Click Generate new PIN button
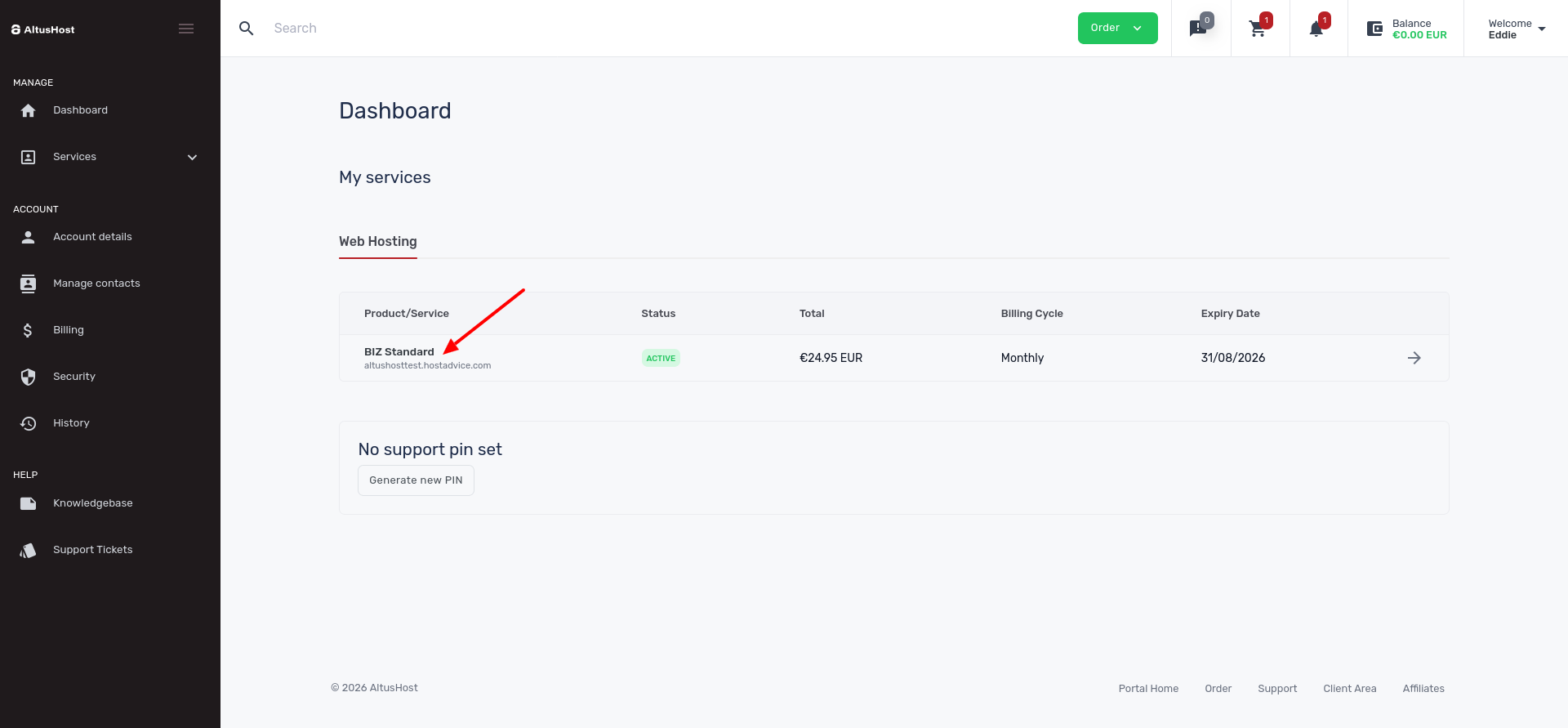Screen dimensions: 1568x728 pyautogui.click(x=416, y=480)
